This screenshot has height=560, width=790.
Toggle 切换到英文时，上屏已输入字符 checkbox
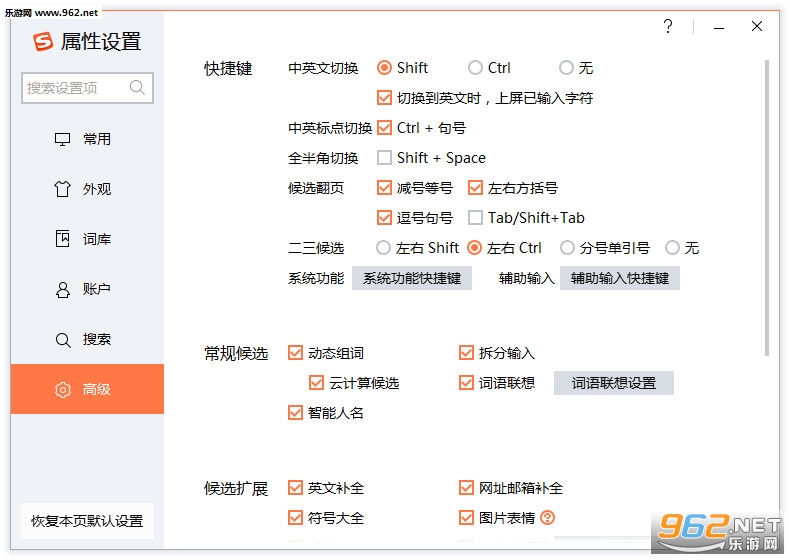tap(384, 98)
